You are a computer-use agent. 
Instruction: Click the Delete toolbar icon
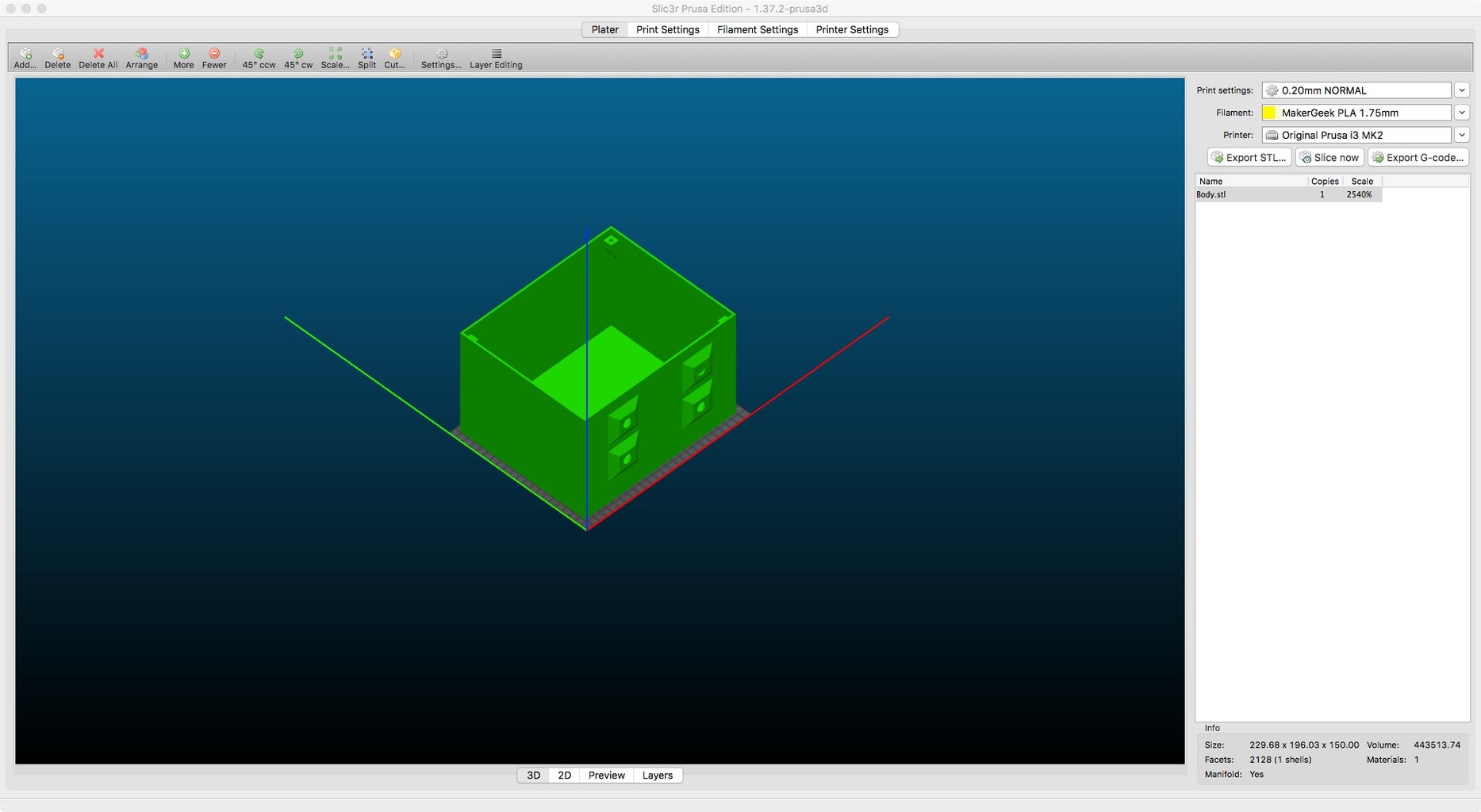tap(57, 58)
